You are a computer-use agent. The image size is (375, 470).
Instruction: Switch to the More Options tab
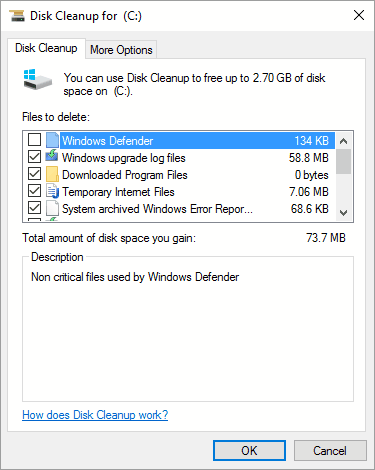point(121,50)
